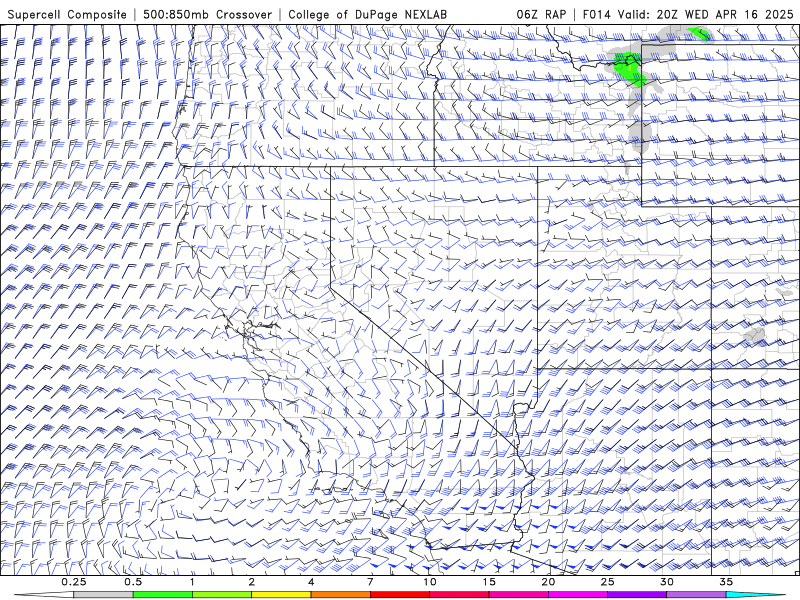Select the yellow color bar segment
Screen dimensions: 800x600
click(281, 595)
